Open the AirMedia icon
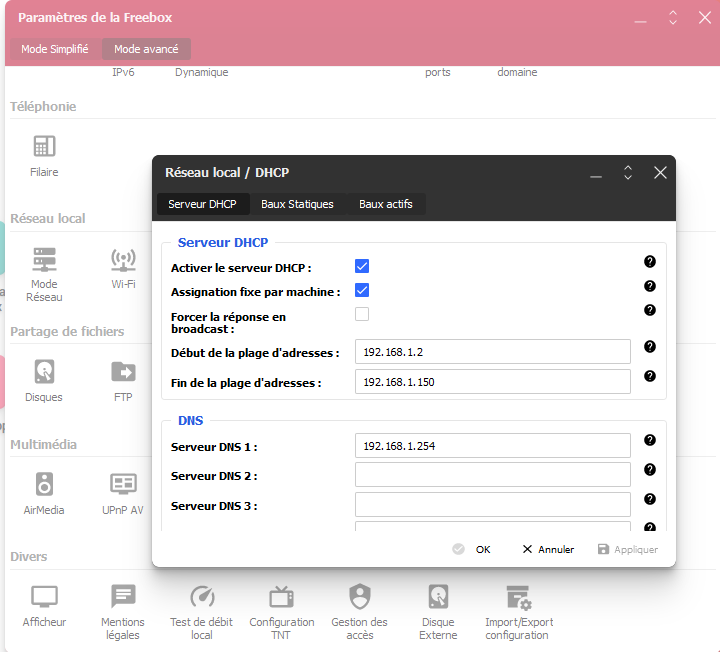This screenshot has height=652, width=720. tap(44, 484)
